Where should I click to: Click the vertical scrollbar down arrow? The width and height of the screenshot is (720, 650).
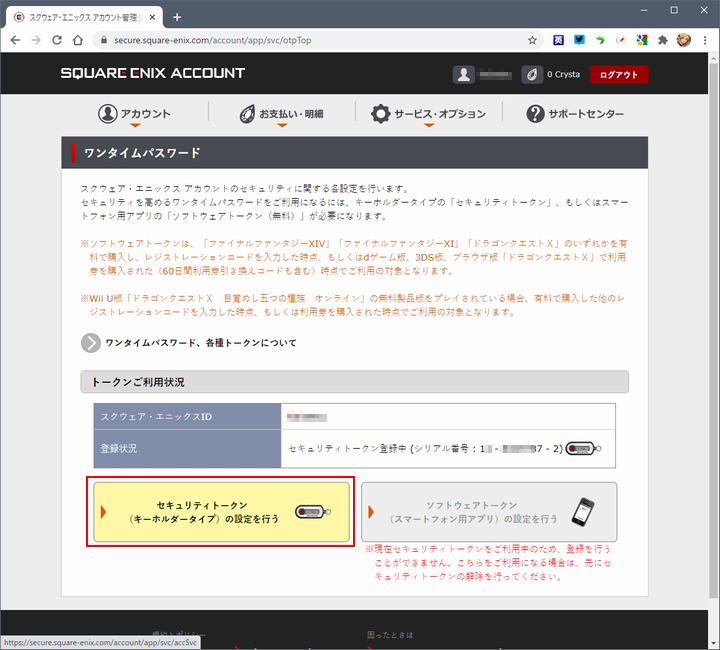tap(714, 643)
